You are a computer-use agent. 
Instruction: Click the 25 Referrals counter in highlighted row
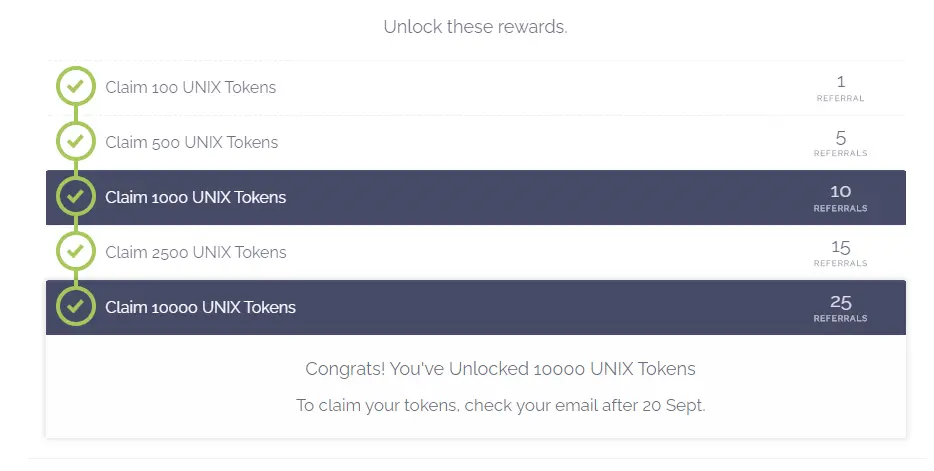(840, 308)
